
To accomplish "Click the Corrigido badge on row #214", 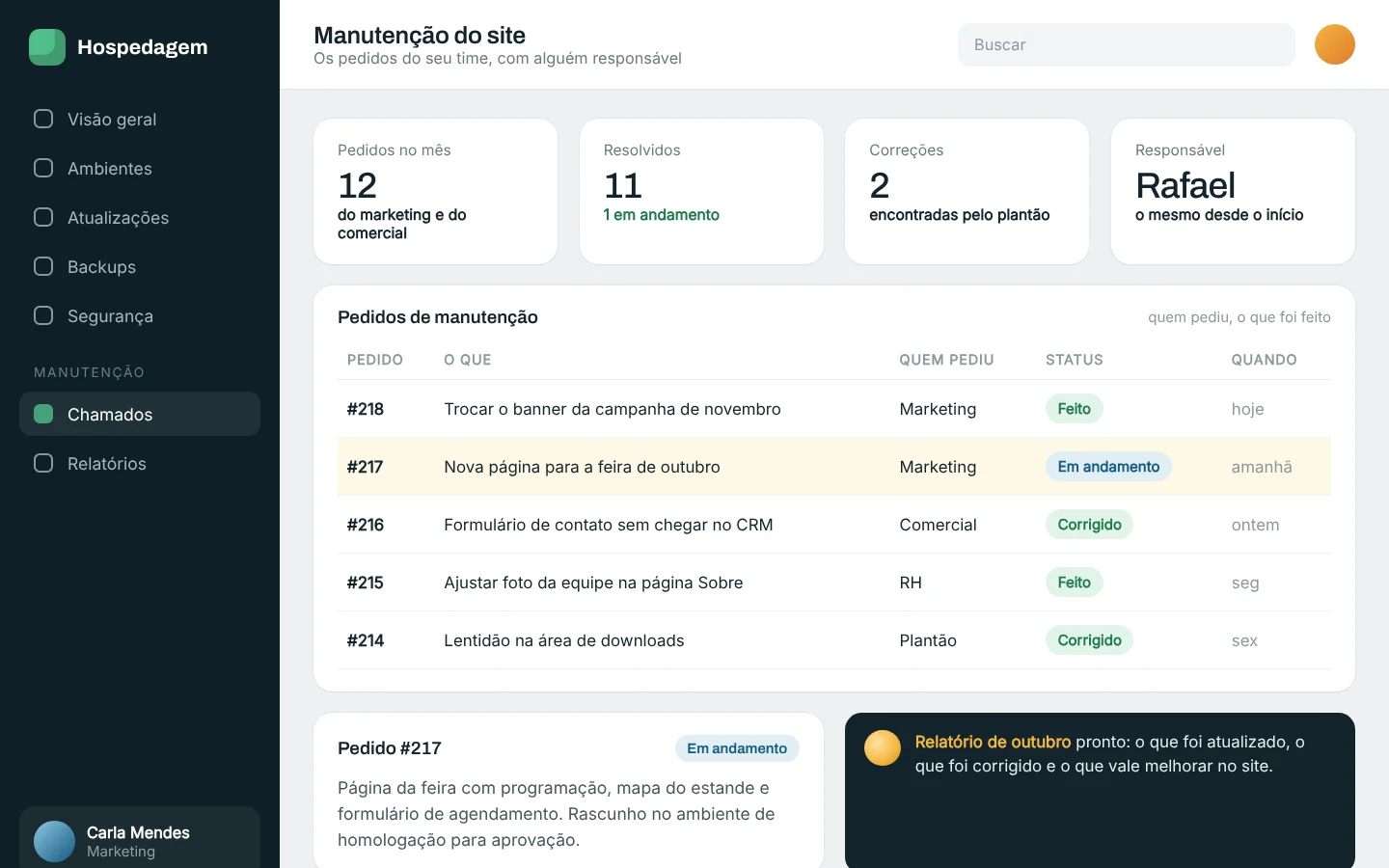I will 1089,640.
